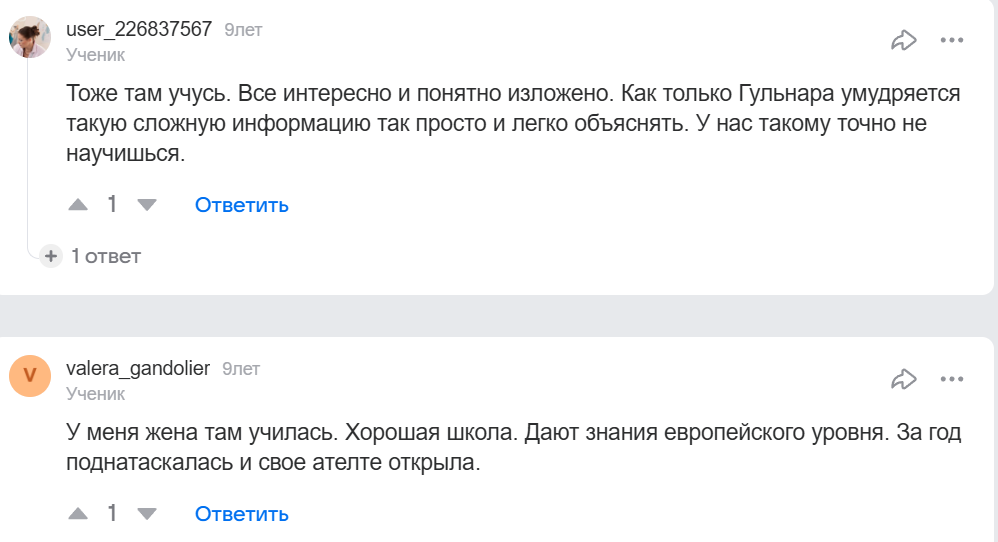Share valera_gandolier's comment

904,379
